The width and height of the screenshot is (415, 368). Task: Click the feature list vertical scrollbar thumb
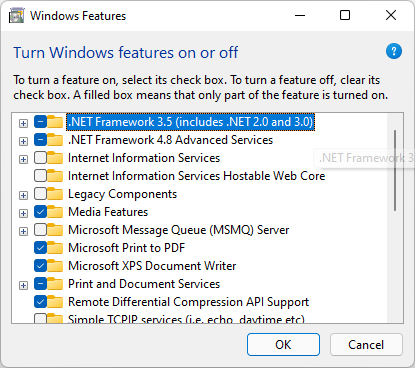(x=395, y=170)
